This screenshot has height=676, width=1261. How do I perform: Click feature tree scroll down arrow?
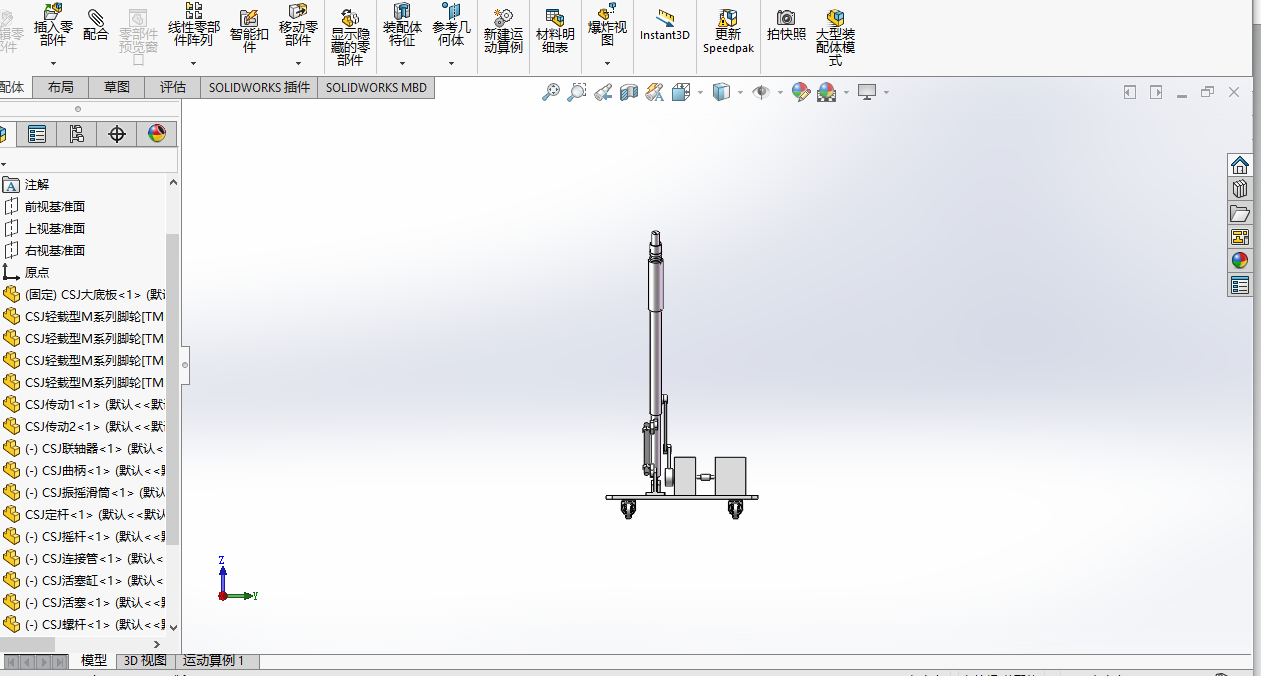[173, 626]
